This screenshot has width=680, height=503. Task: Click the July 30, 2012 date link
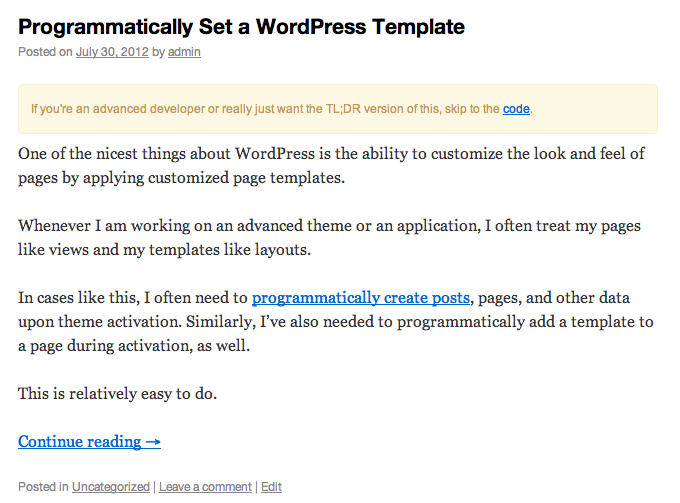(112, 52)
